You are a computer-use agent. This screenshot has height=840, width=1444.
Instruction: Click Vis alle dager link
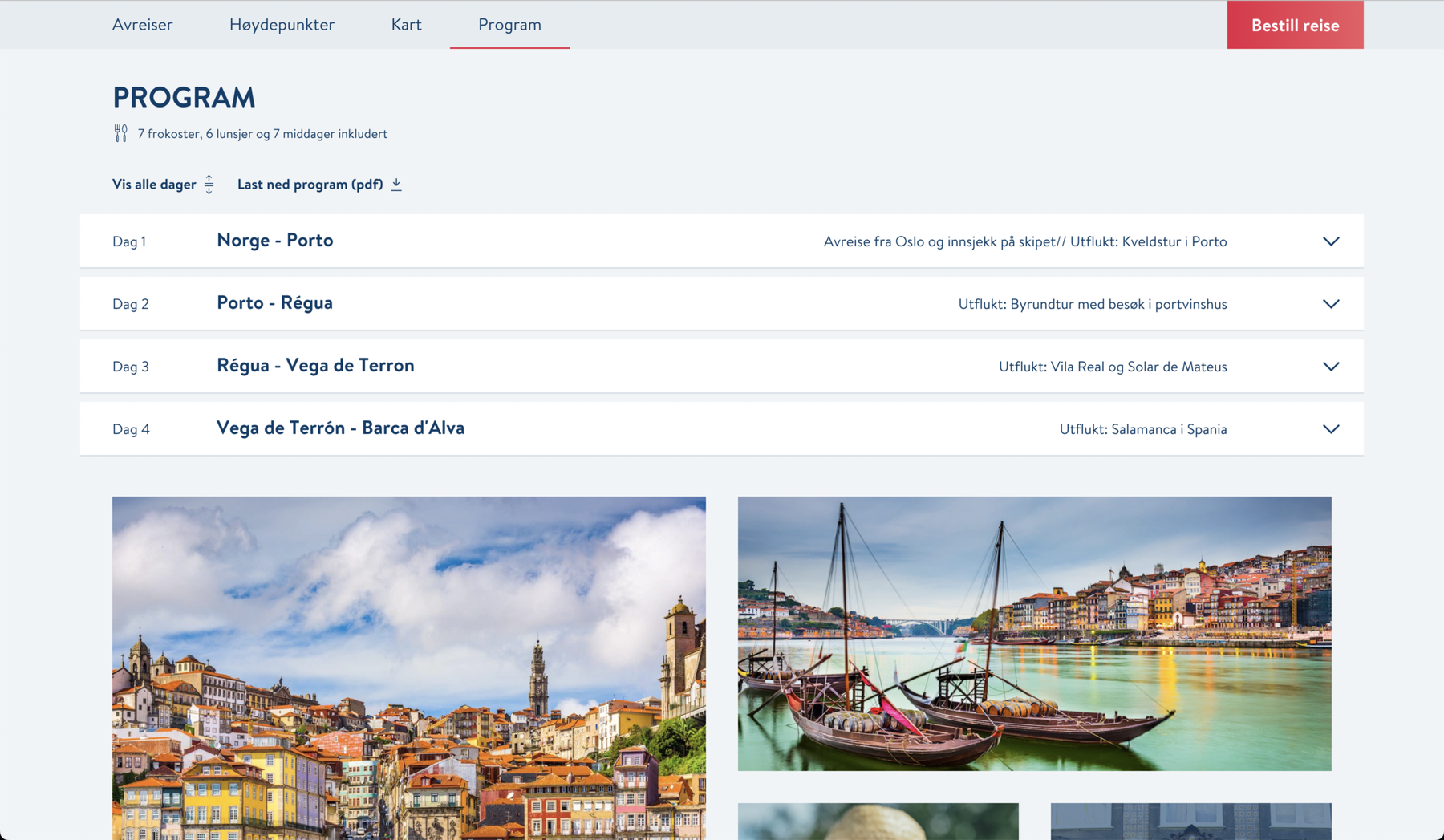pos(154,185)
